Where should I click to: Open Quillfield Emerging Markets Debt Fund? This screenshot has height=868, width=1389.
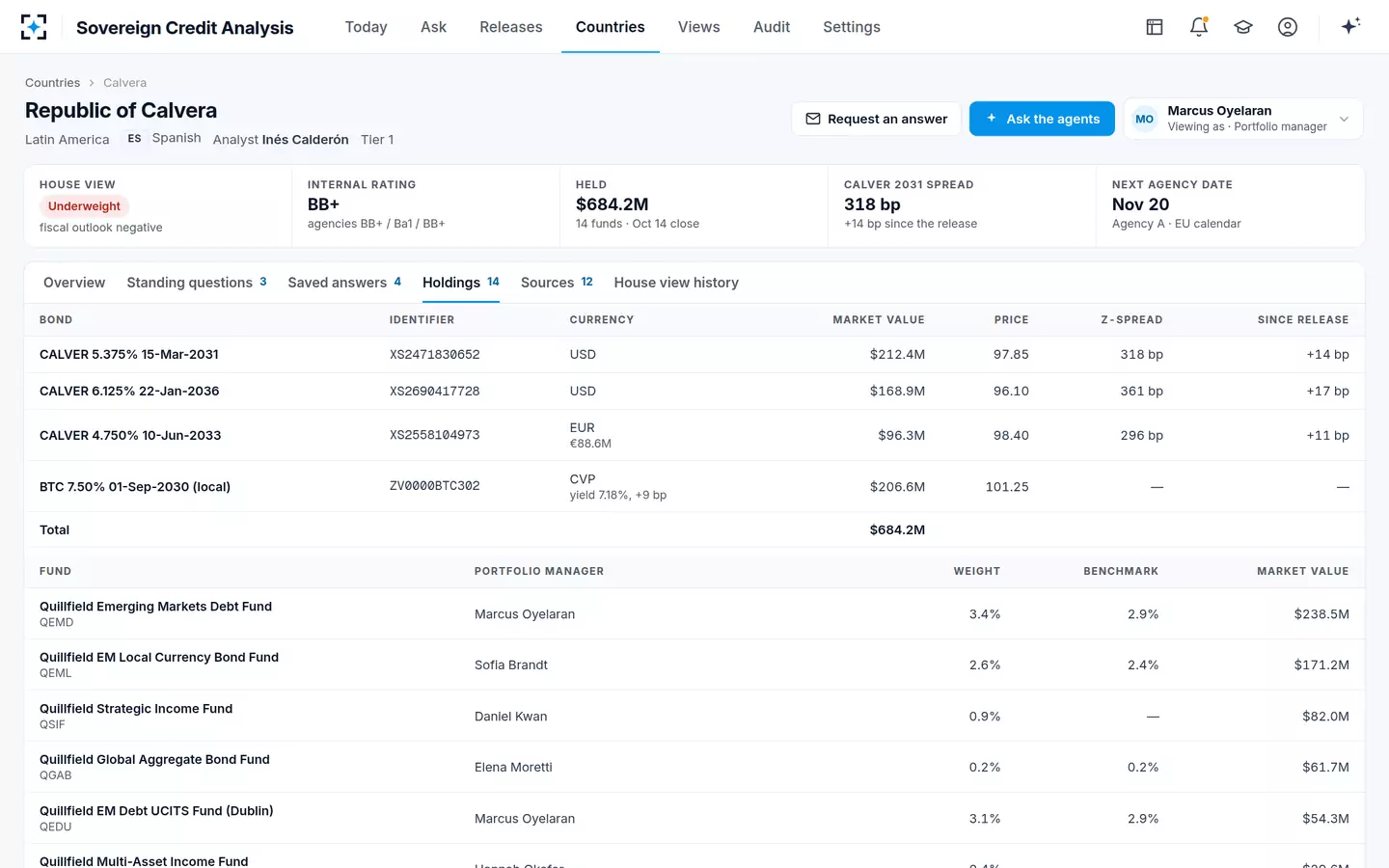click(x=155, y=607)
